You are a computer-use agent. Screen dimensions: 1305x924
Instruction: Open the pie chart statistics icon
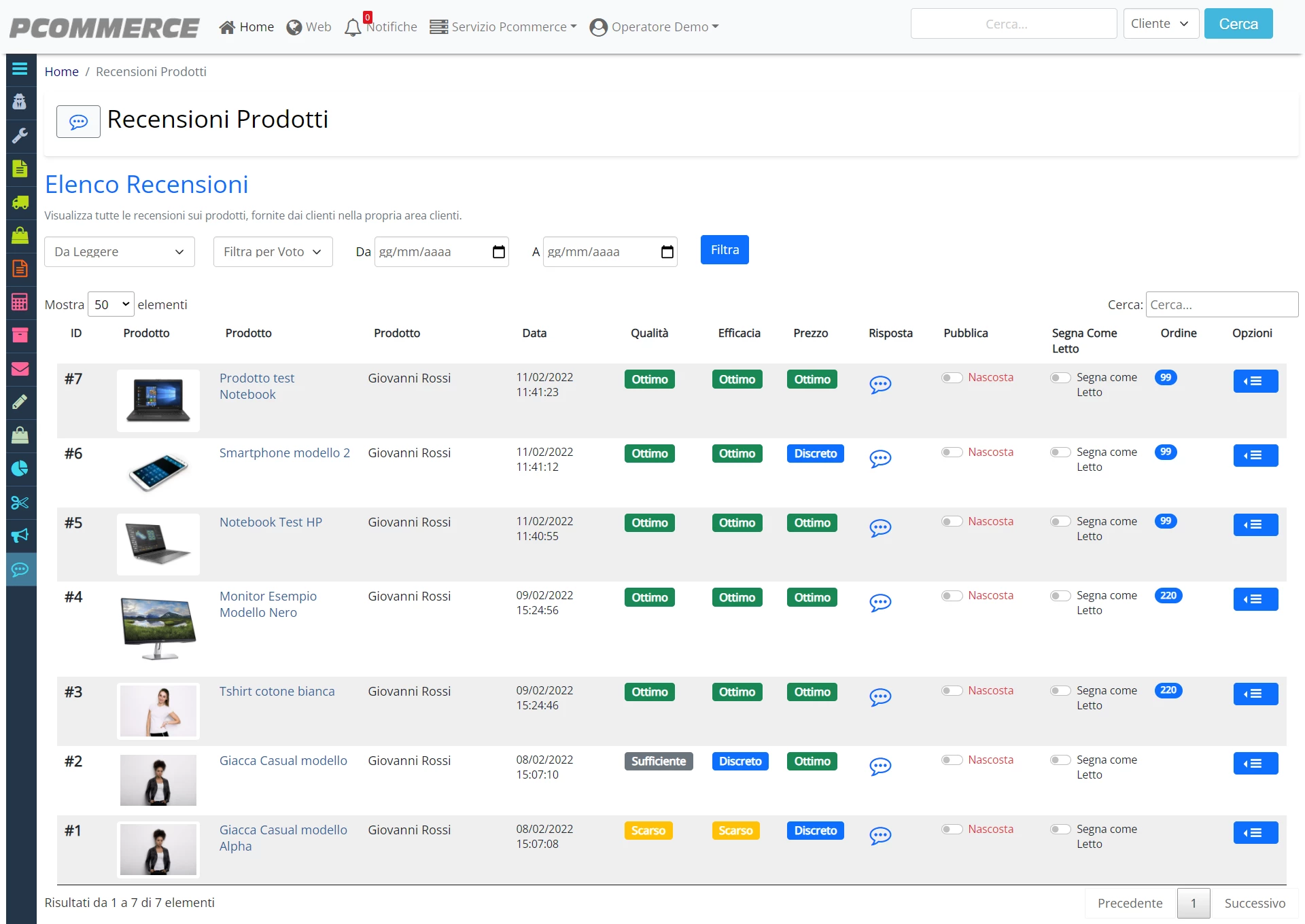(20, 469)
